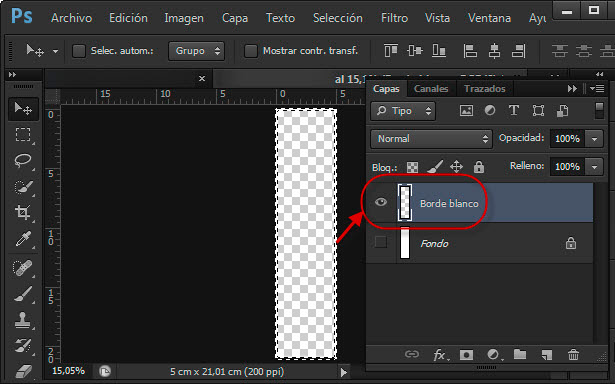
Task: Lock layer position icon
Action: (x=456, y=167)
